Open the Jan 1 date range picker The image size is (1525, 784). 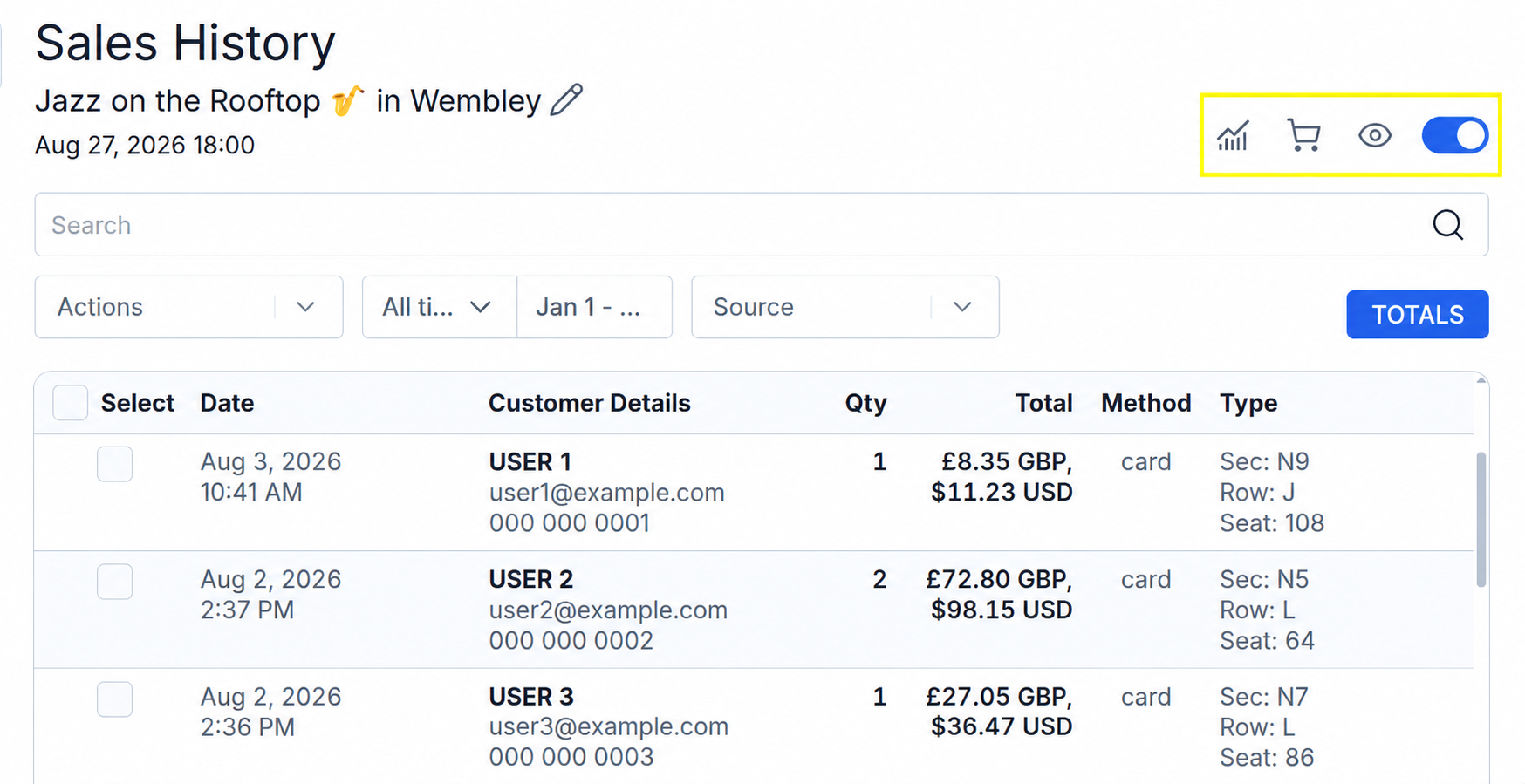[x=594, y=307]
